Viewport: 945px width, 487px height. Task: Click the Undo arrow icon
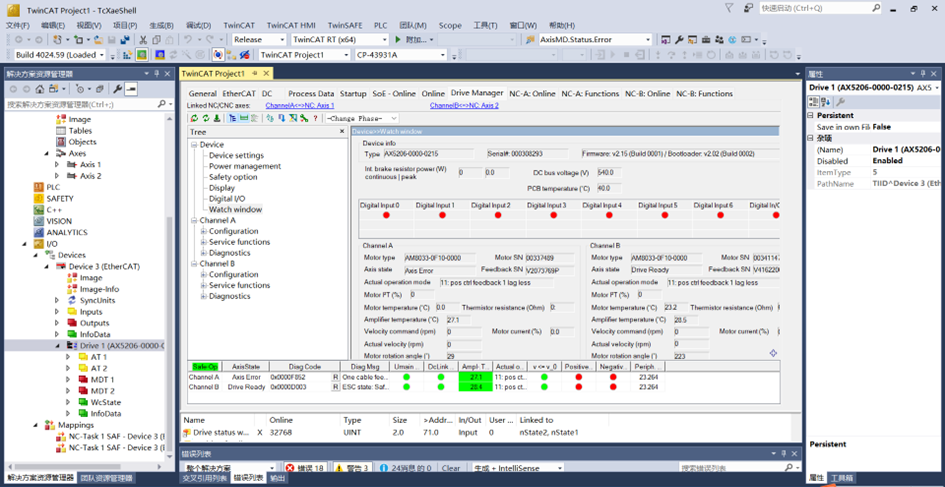(x=187, y=40)
